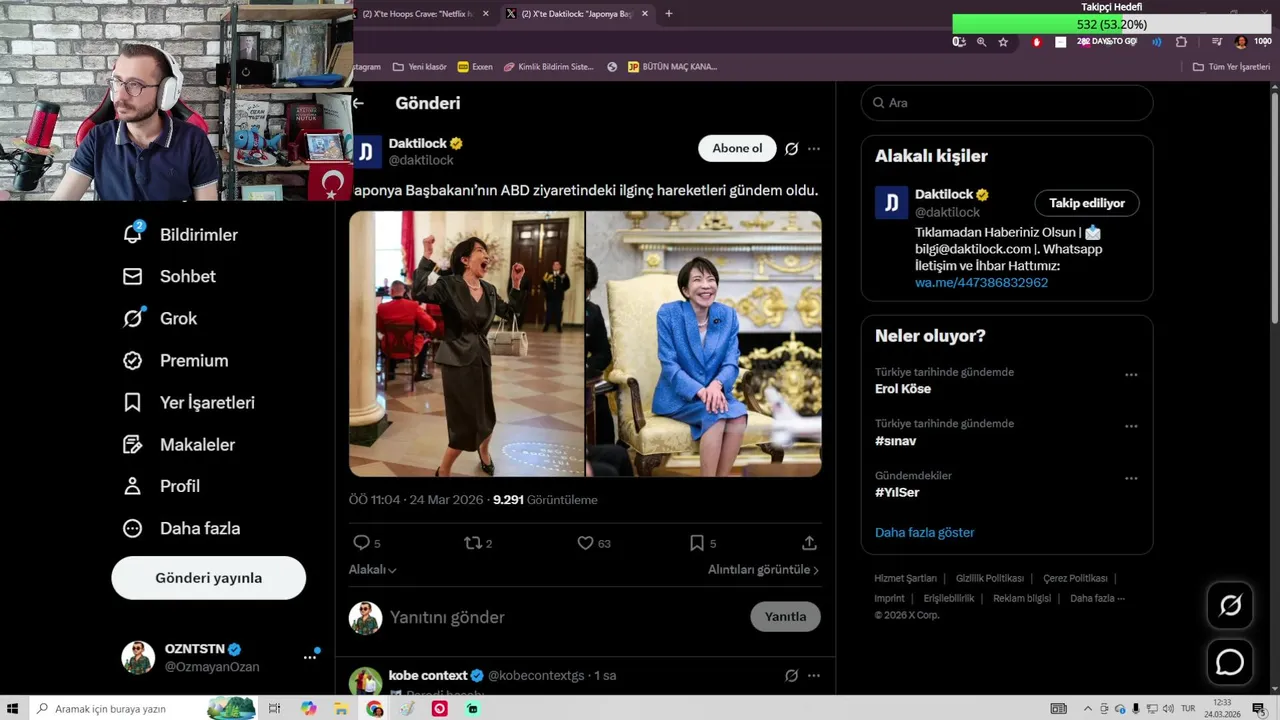Open floating chat messages button
1280x720 pixels.
pyautogui.click(x=1230, y=662)
